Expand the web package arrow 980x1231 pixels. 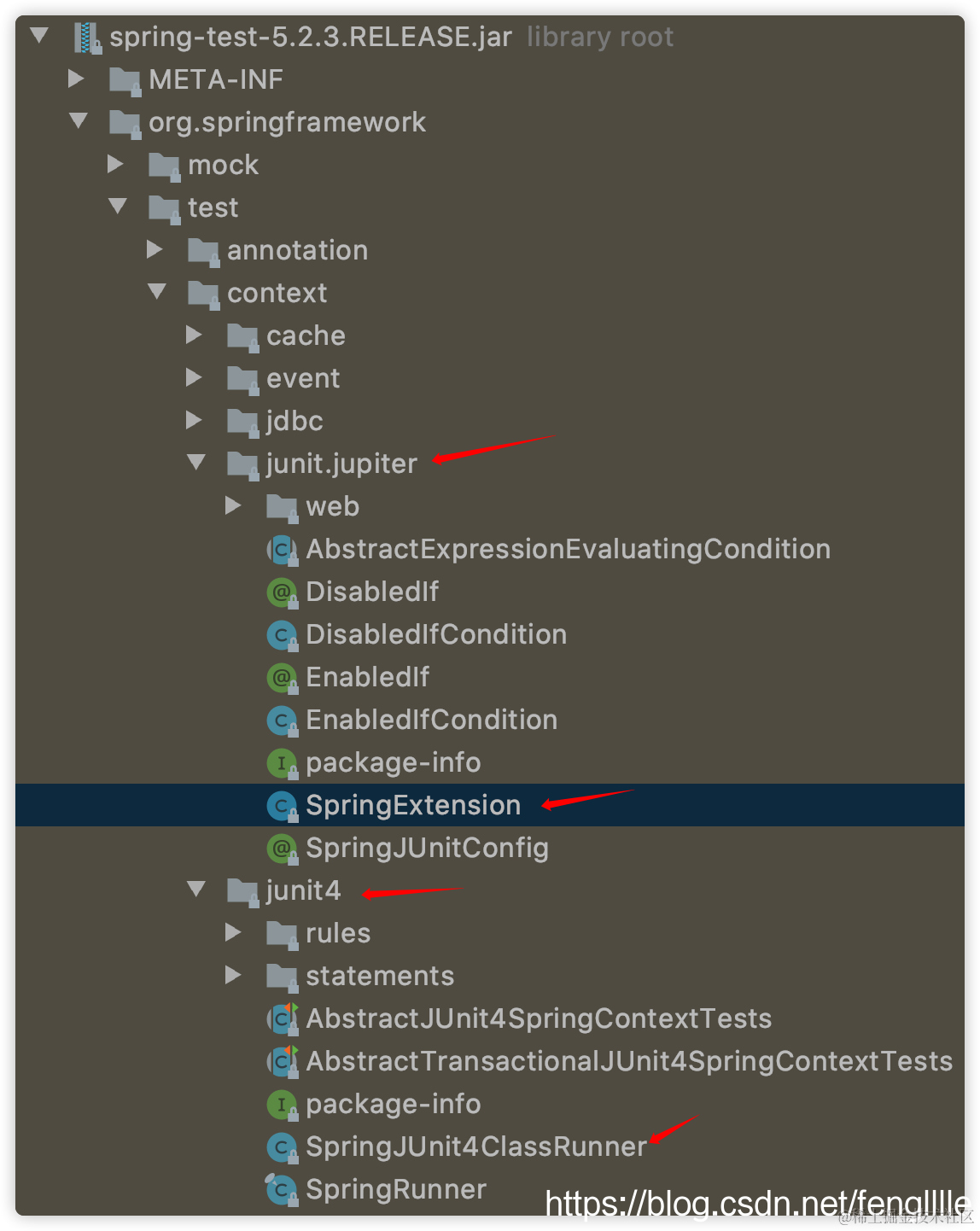[233, 505]
